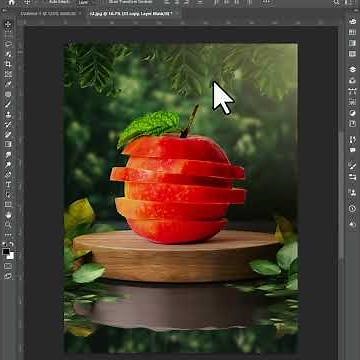Open the Adjustments panel half-circle icon
The image size is (360, 360).
tap(353, 113)
